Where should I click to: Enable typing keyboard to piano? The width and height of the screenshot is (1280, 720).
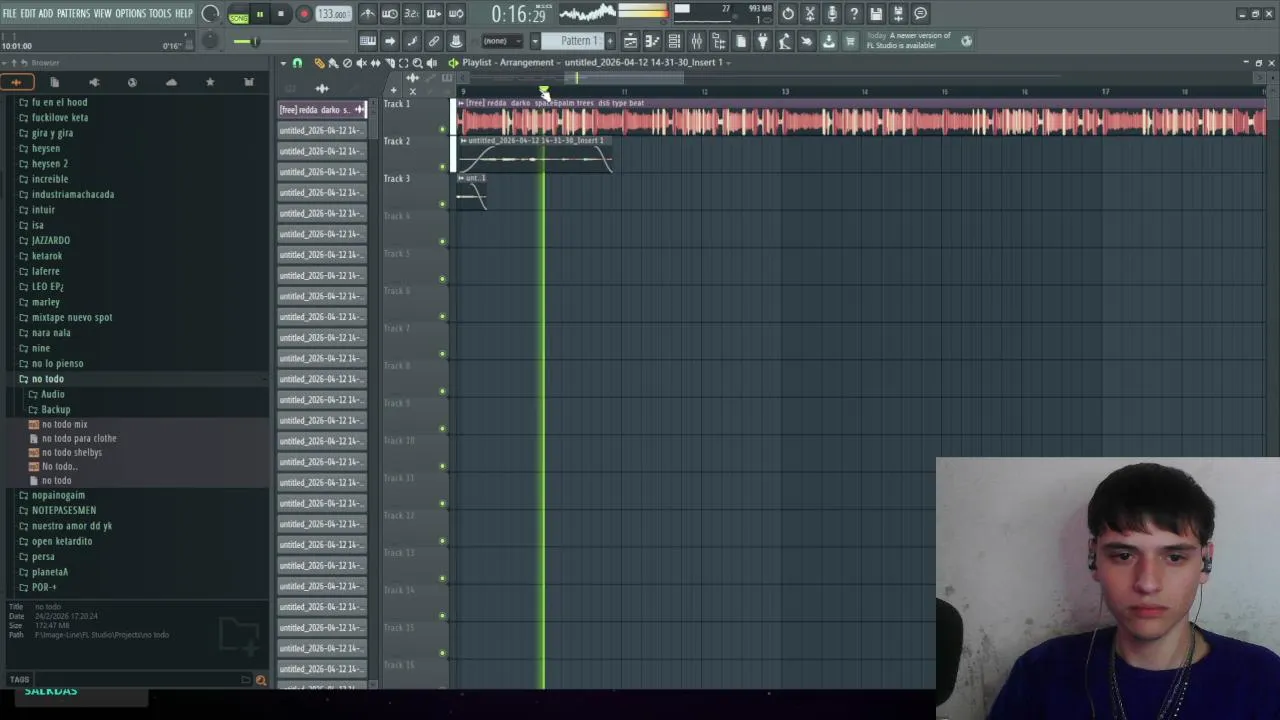(368, 41)
